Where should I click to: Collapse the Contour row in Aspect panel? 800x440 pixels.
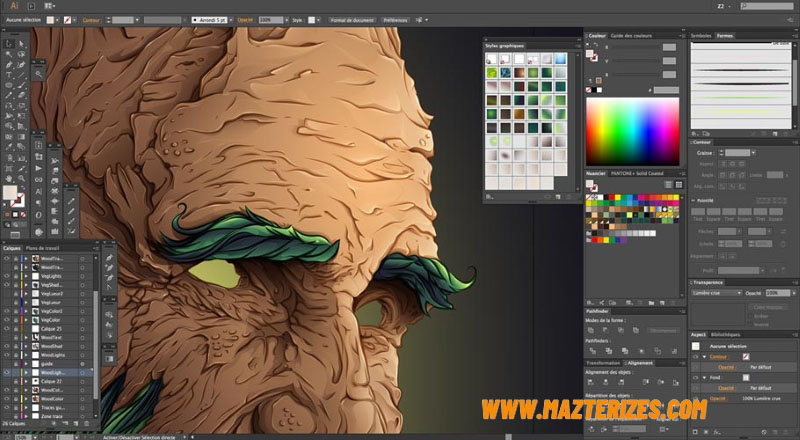point(705,357)
